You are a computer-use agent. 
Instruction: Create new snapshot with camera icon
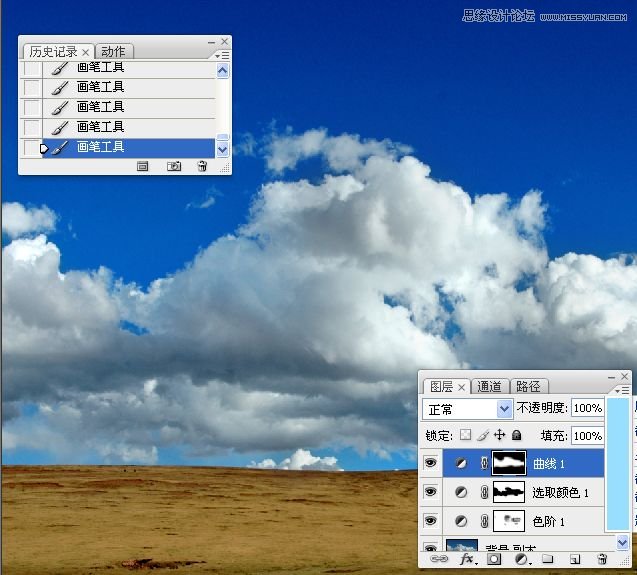174,166
